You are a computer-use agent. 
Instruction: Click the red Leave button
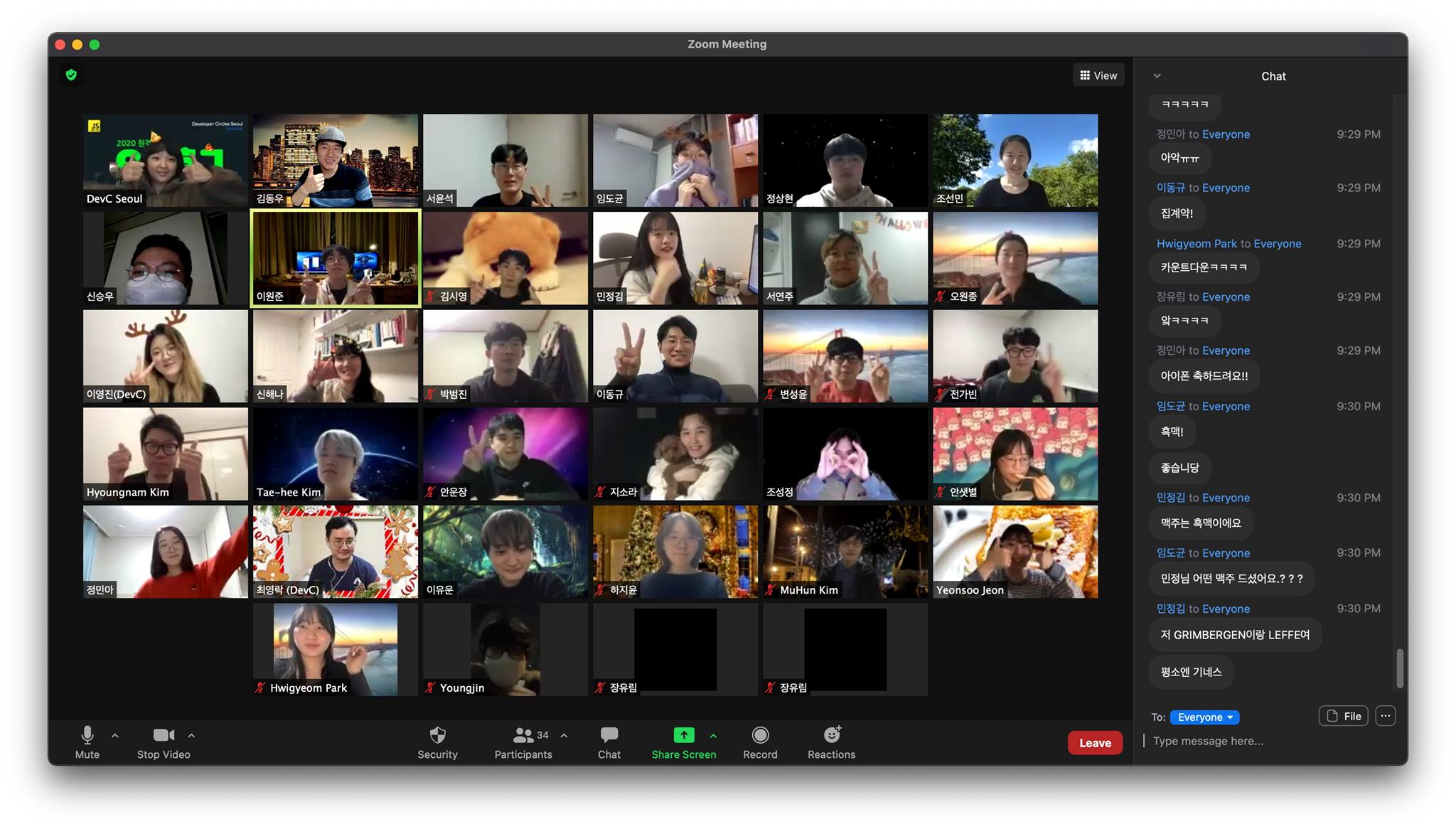pos(1094,743)
